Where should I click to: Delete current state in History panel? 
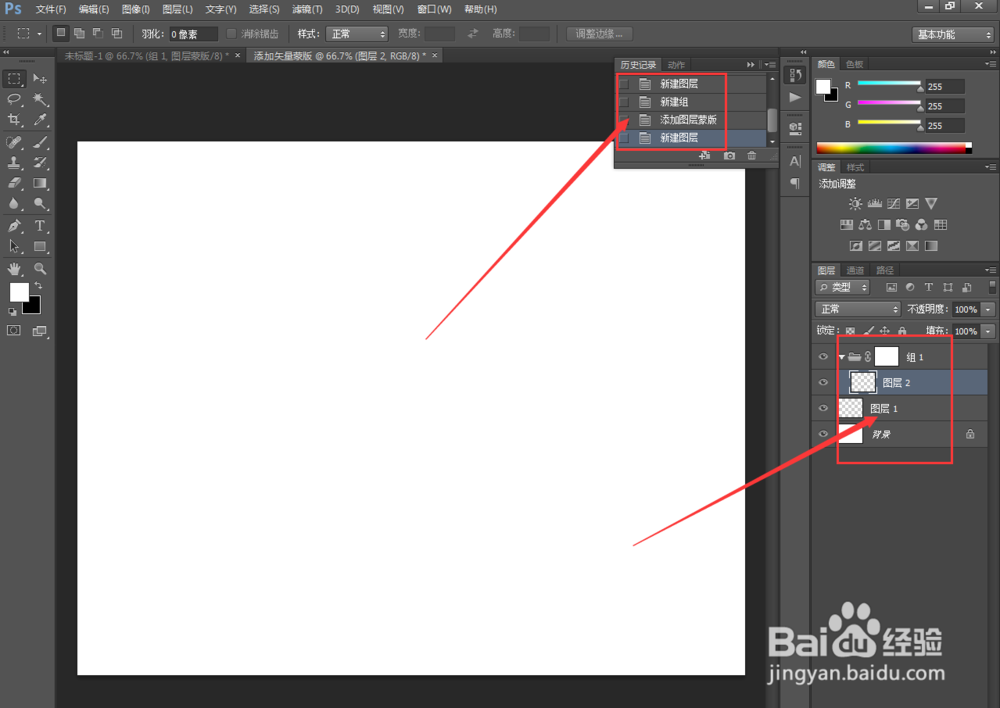(x=752, y=156)
